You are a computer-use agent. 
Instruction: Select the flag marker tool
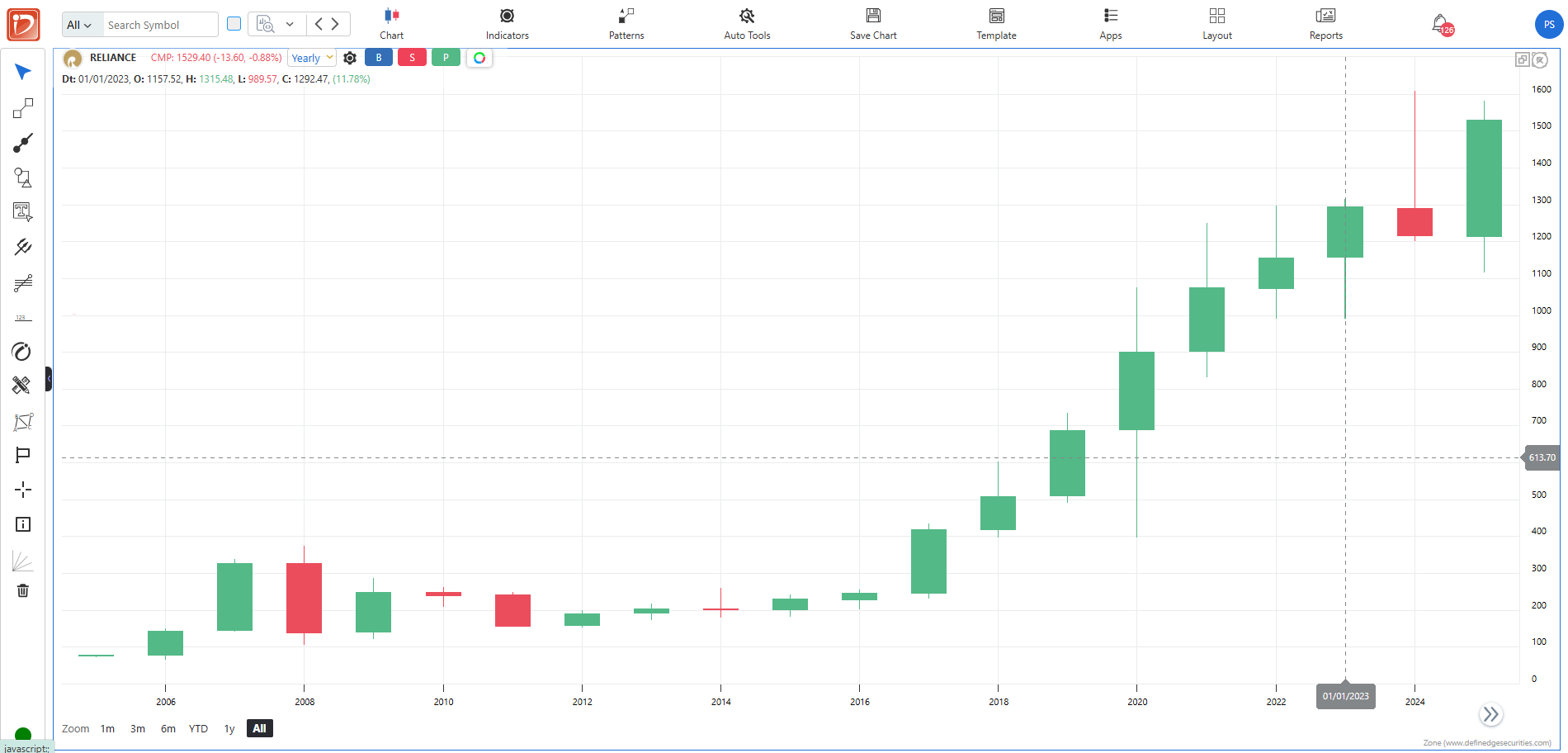23,455
